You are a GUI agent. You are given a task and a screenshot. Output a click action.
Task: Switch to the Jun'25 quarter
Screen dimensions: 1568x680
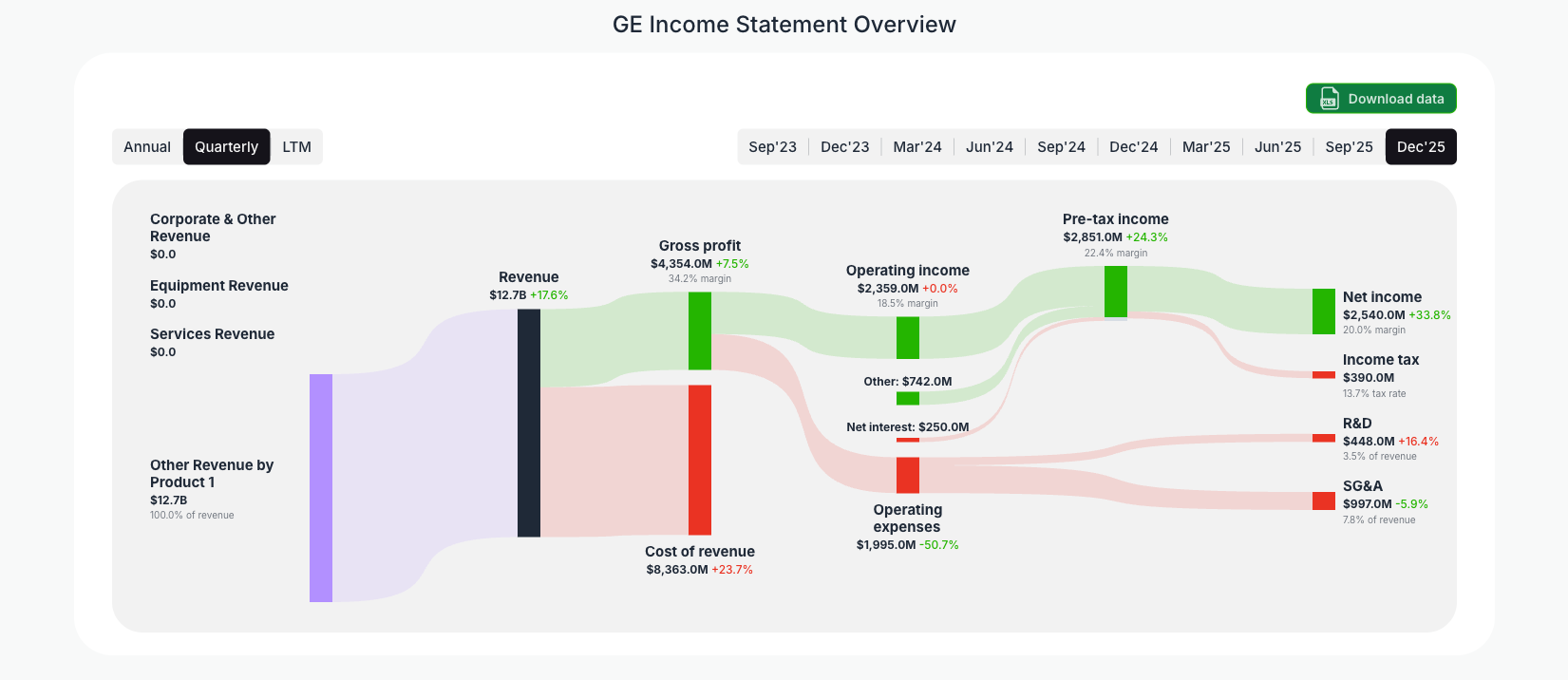point(1277,146)
